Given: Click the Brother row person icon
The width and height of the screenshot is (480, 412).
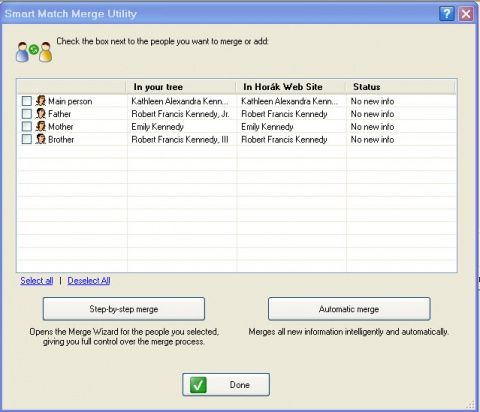Looking at the screenshot, I should click(41, 139).
